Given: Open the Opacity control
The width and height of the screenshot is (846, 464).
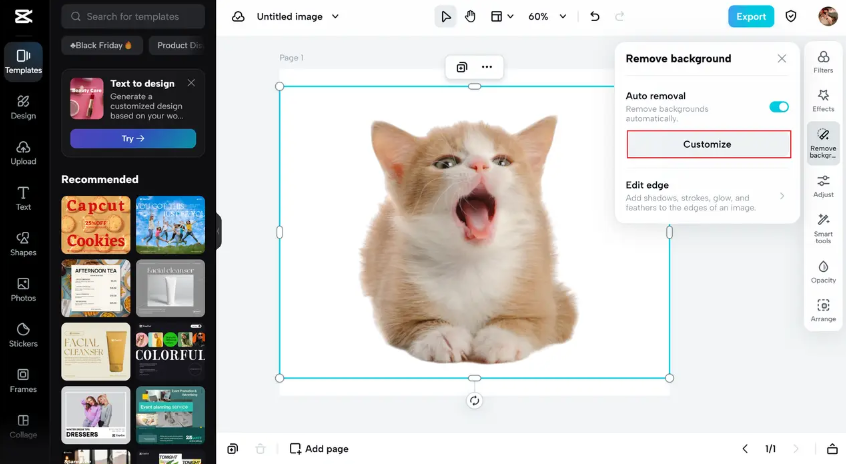Looking at the screenshot, I should (x=823, y=272).
